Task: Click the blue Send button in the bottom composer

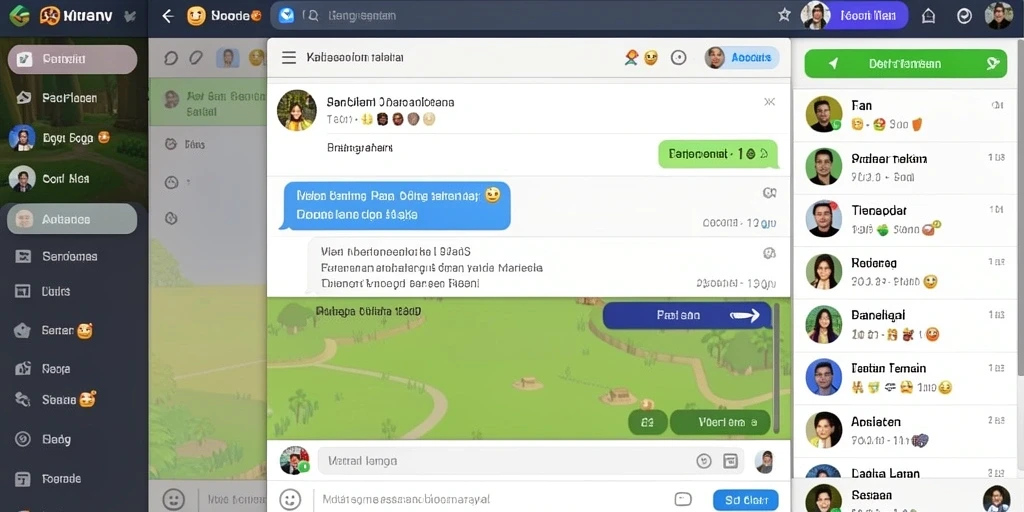Action: click(746, 500)
